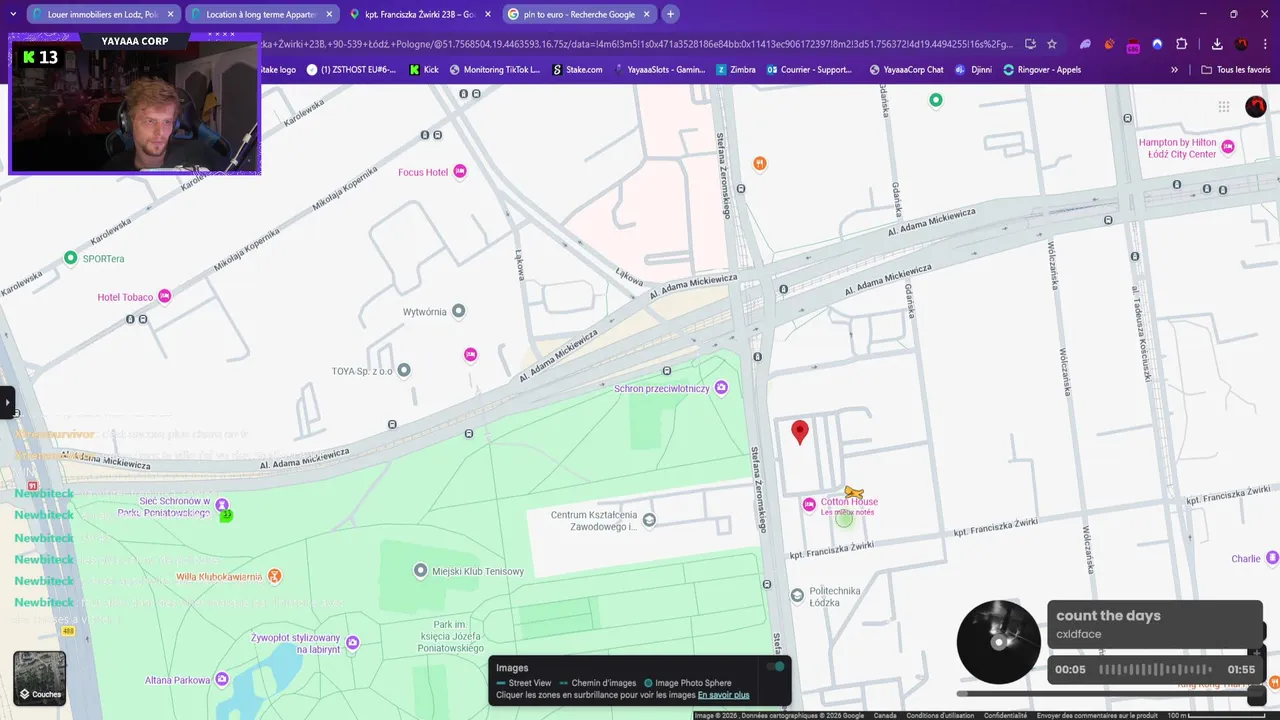Seek in the music player waveform bar
The width and height of the screenshot is (1280, 720).
pos(1155,669)
